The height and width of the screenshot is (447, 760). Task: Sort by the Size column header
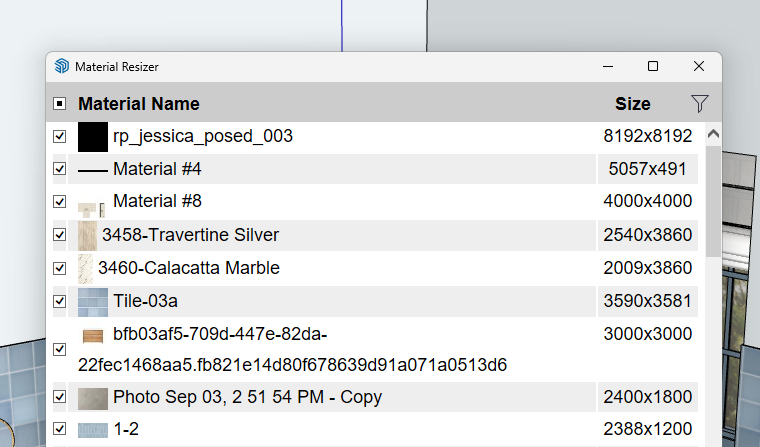632,104
